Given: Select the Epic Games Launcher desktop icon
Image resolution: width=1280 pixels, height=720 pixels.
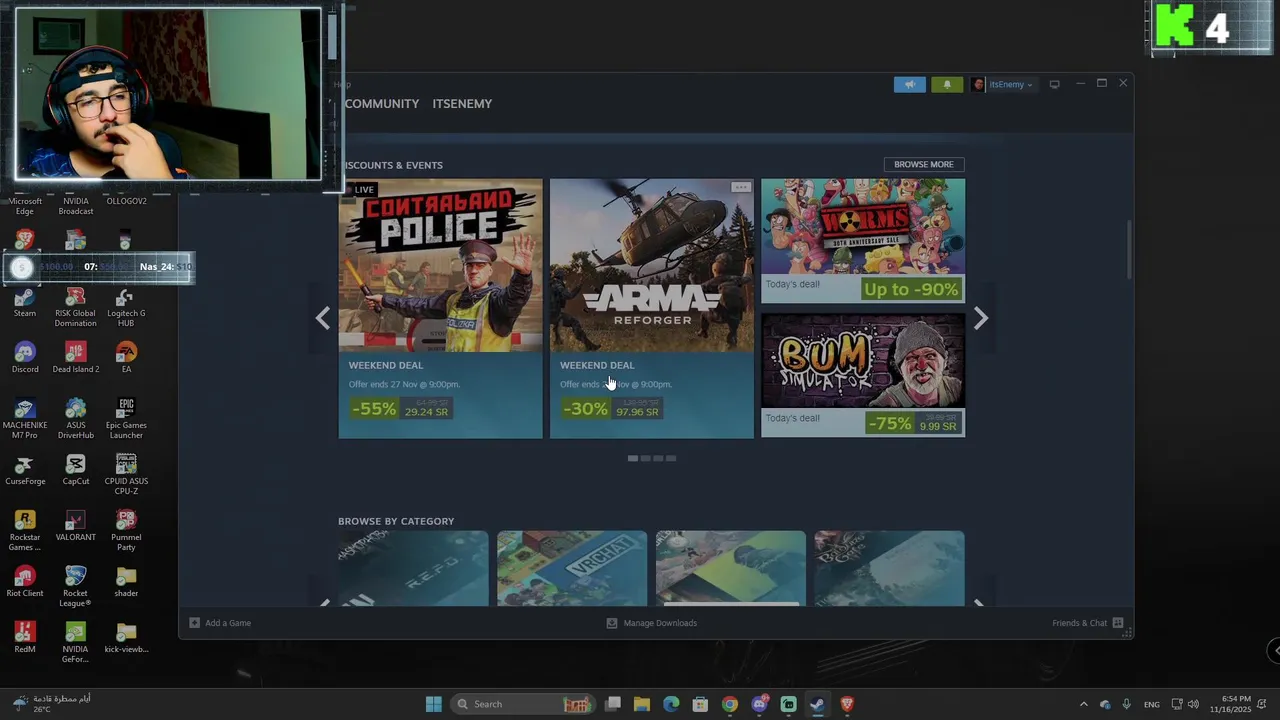Looking at the screenshot, I should [125, 419].
